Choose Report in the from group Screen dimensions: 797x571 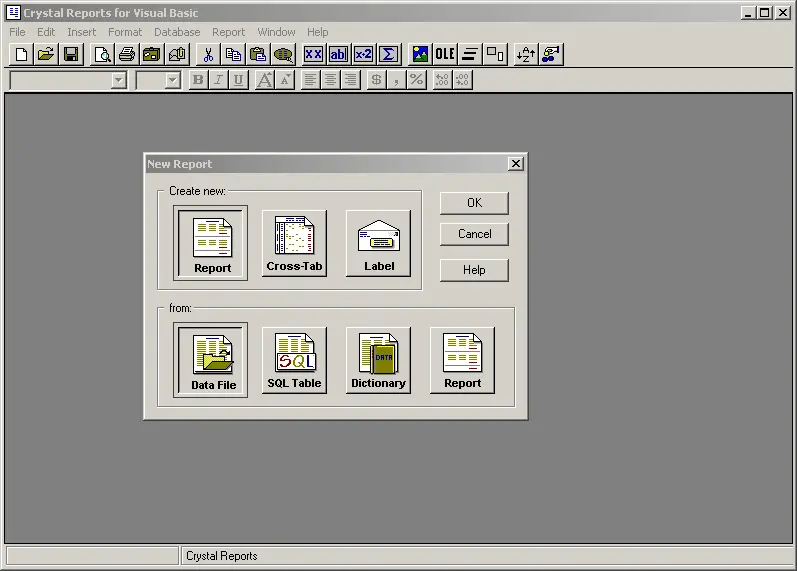[x=463, y=360]
